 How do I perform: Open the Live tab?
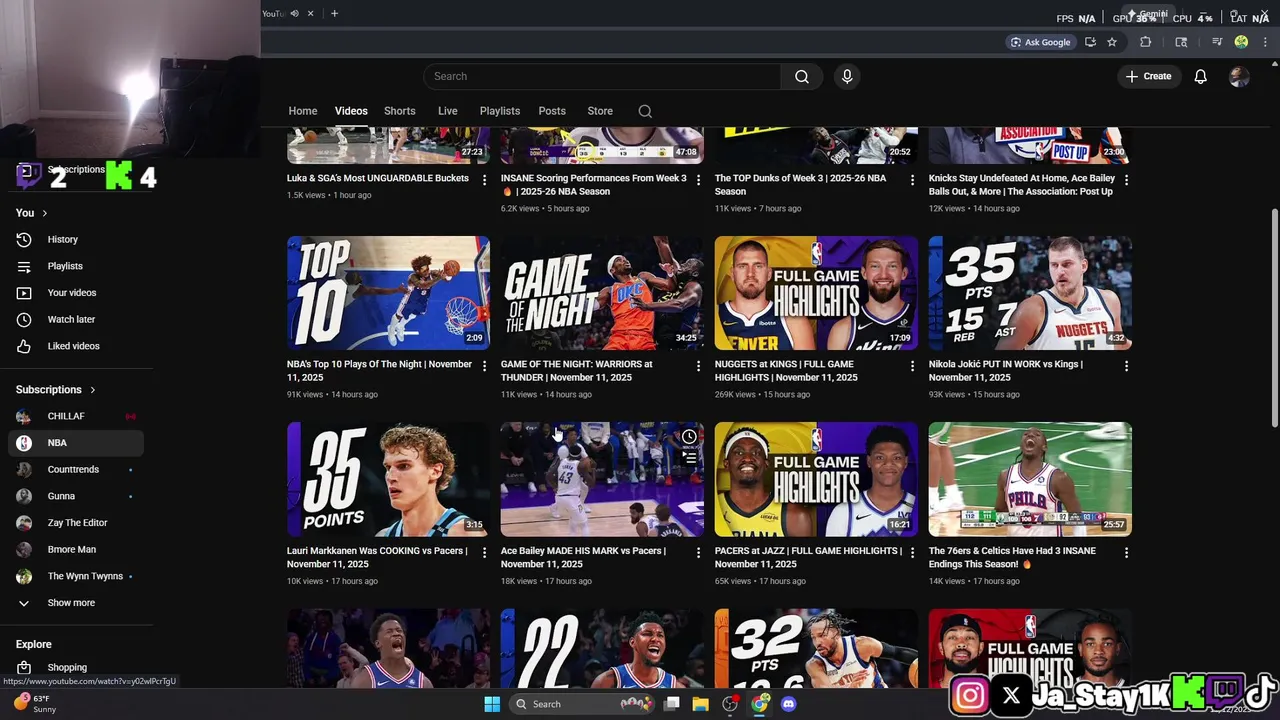[x=447, y=111]
